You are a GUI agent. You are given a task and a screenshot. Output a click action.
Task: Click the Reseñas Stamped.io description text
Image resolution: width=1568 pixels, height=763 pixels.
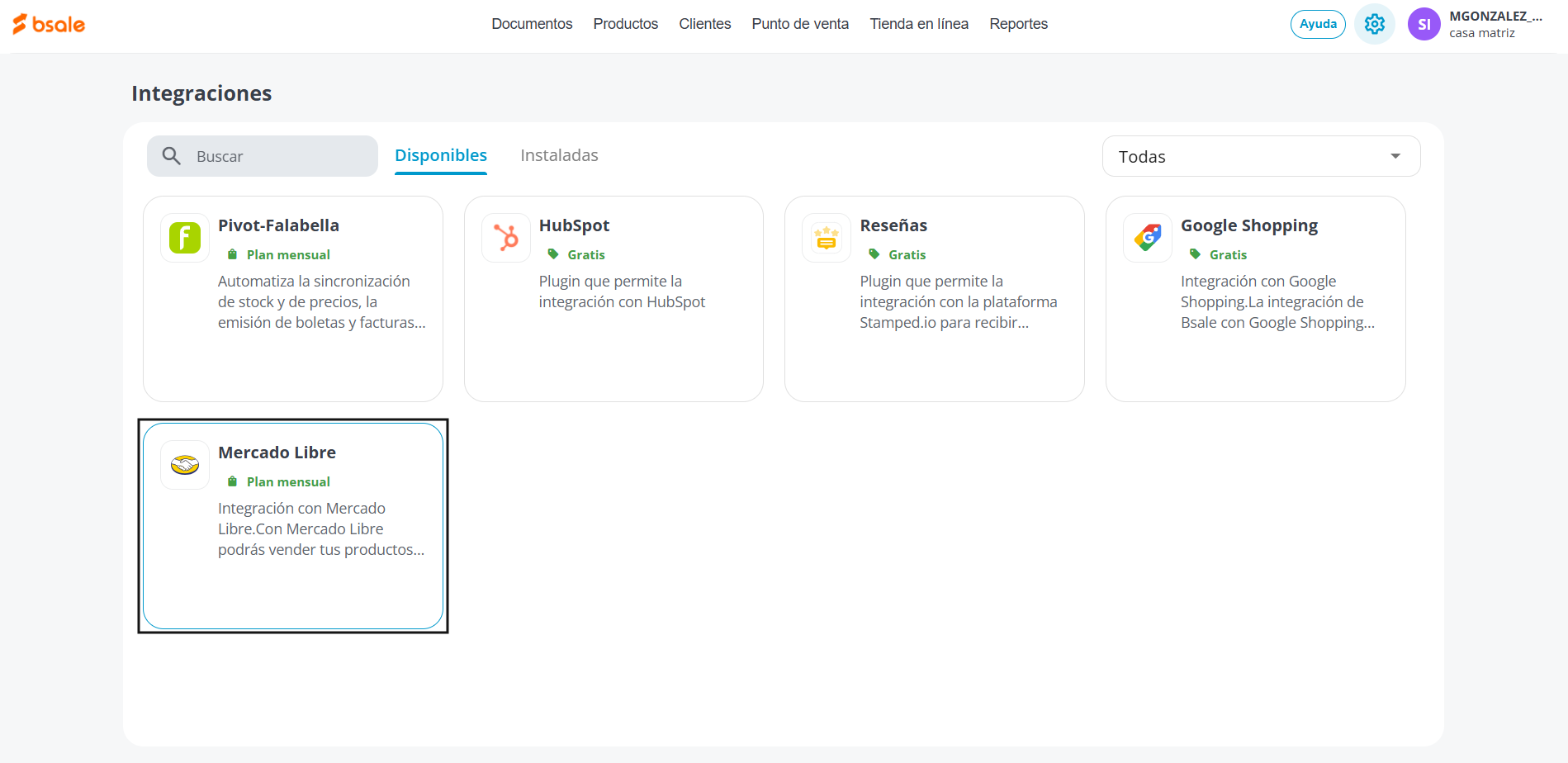pos(959,302)
